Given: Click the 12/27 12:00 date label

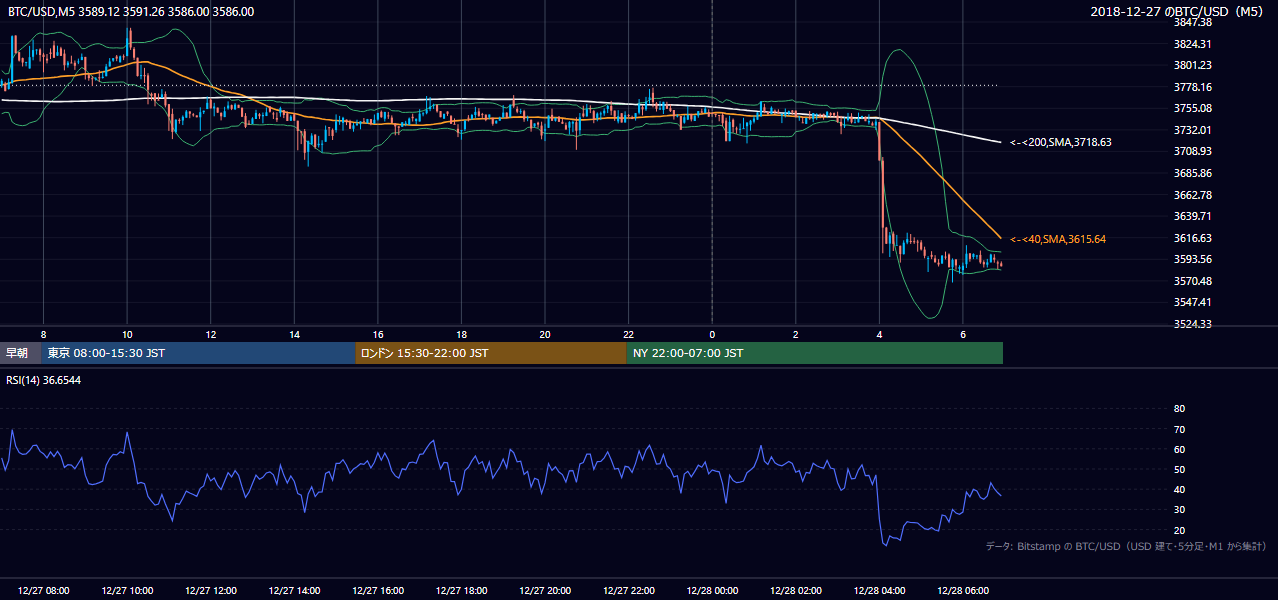Looking at the screenshot, I should coord(210,591).
